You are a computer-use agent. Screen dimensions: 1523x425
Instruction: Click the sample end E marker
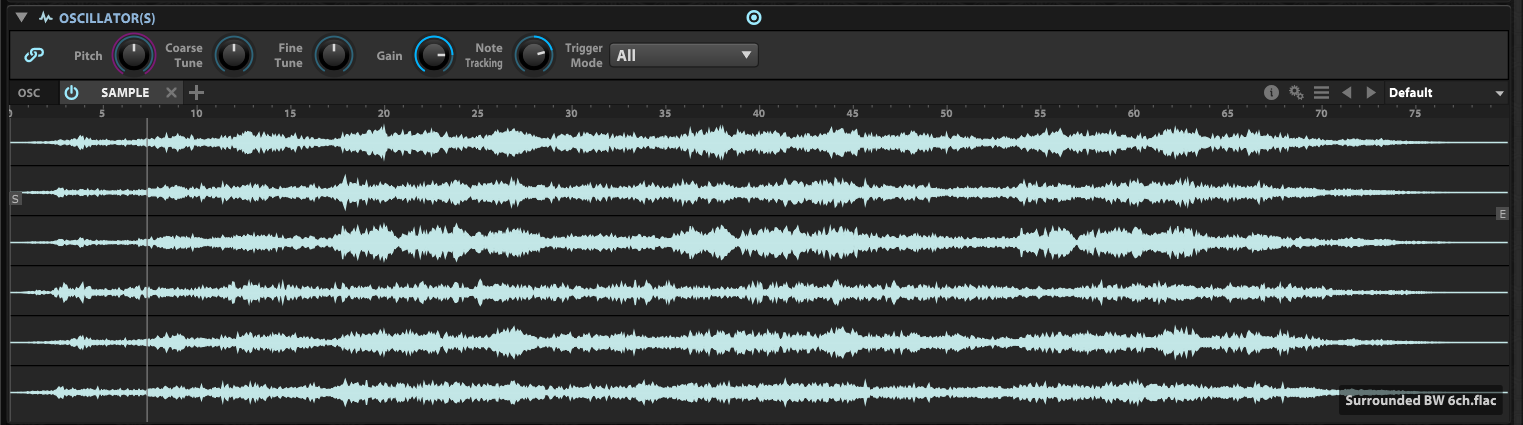[1502, 213]
